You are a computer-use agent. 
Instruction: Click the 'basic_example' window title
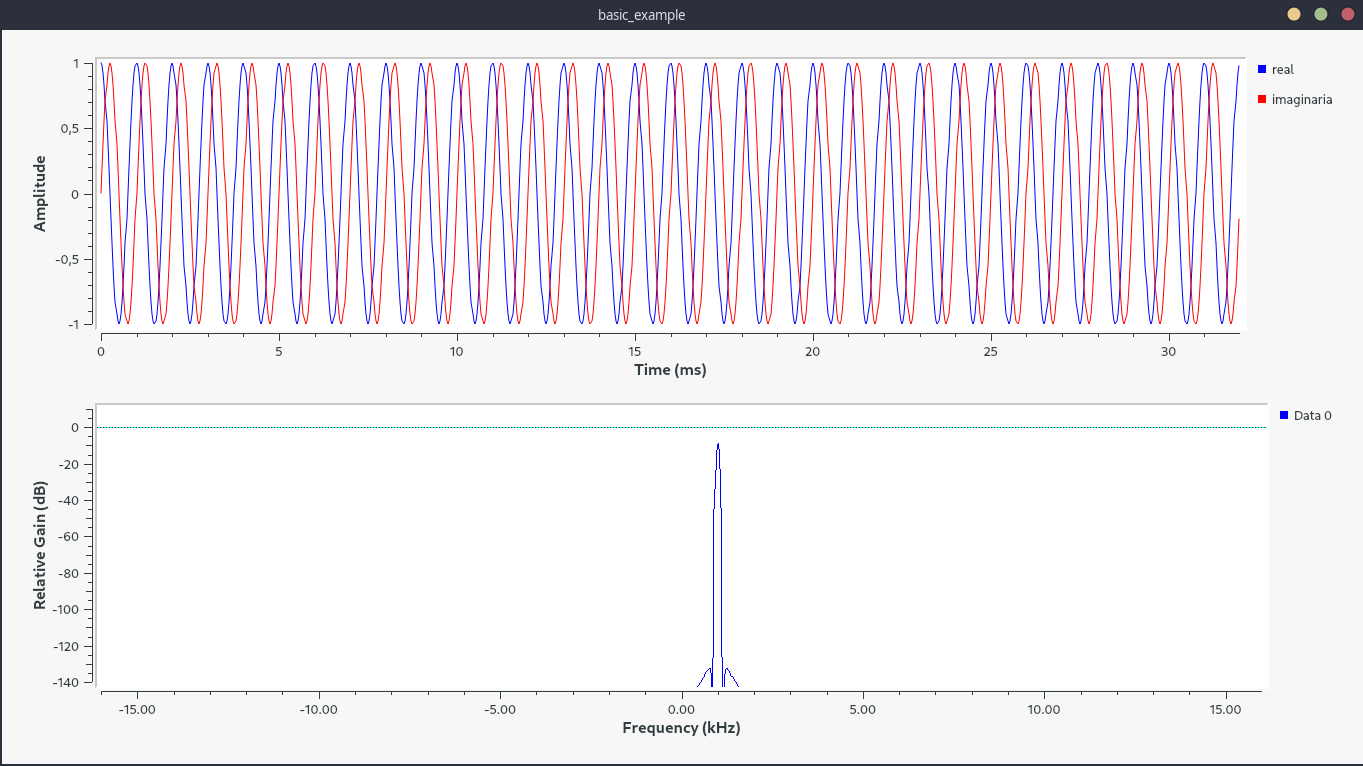(642, 15)
